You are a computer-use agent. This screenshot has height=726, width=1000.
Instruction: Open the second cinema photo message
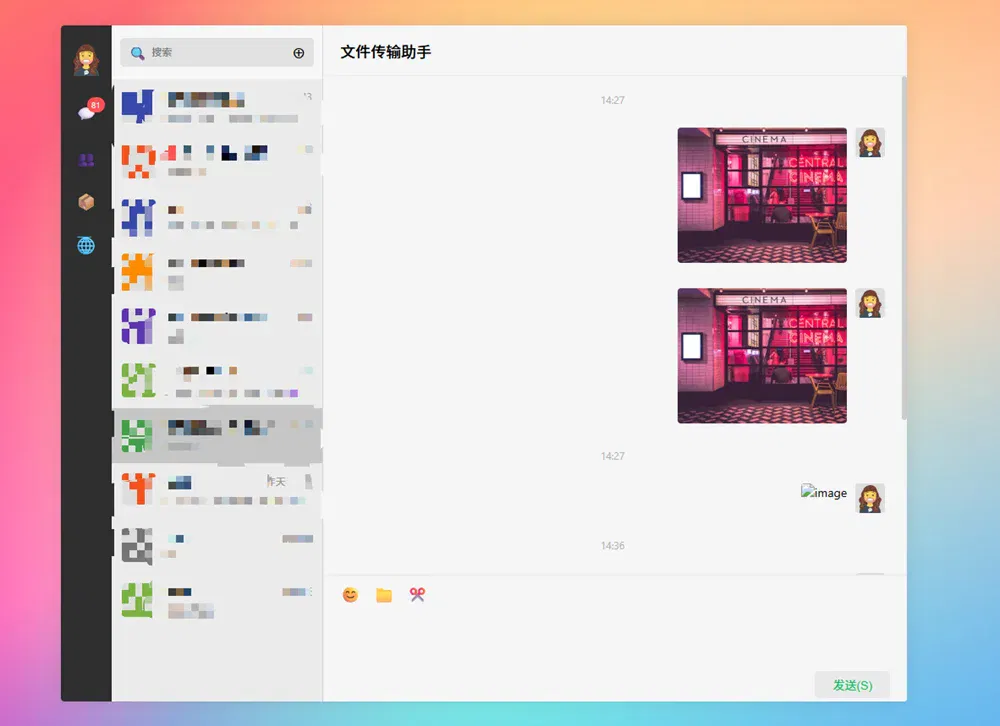762,355
